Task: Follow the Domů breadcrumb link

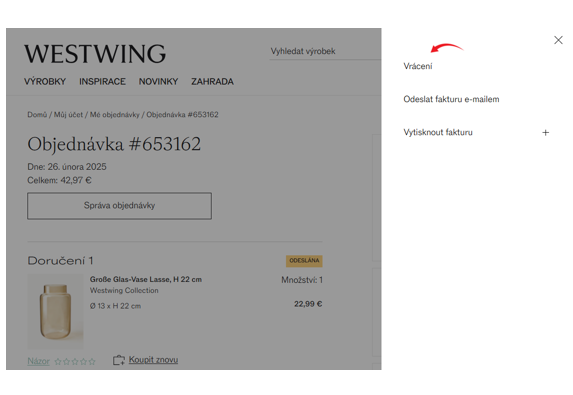Action: pyautogui.click(x=37, y=115)
